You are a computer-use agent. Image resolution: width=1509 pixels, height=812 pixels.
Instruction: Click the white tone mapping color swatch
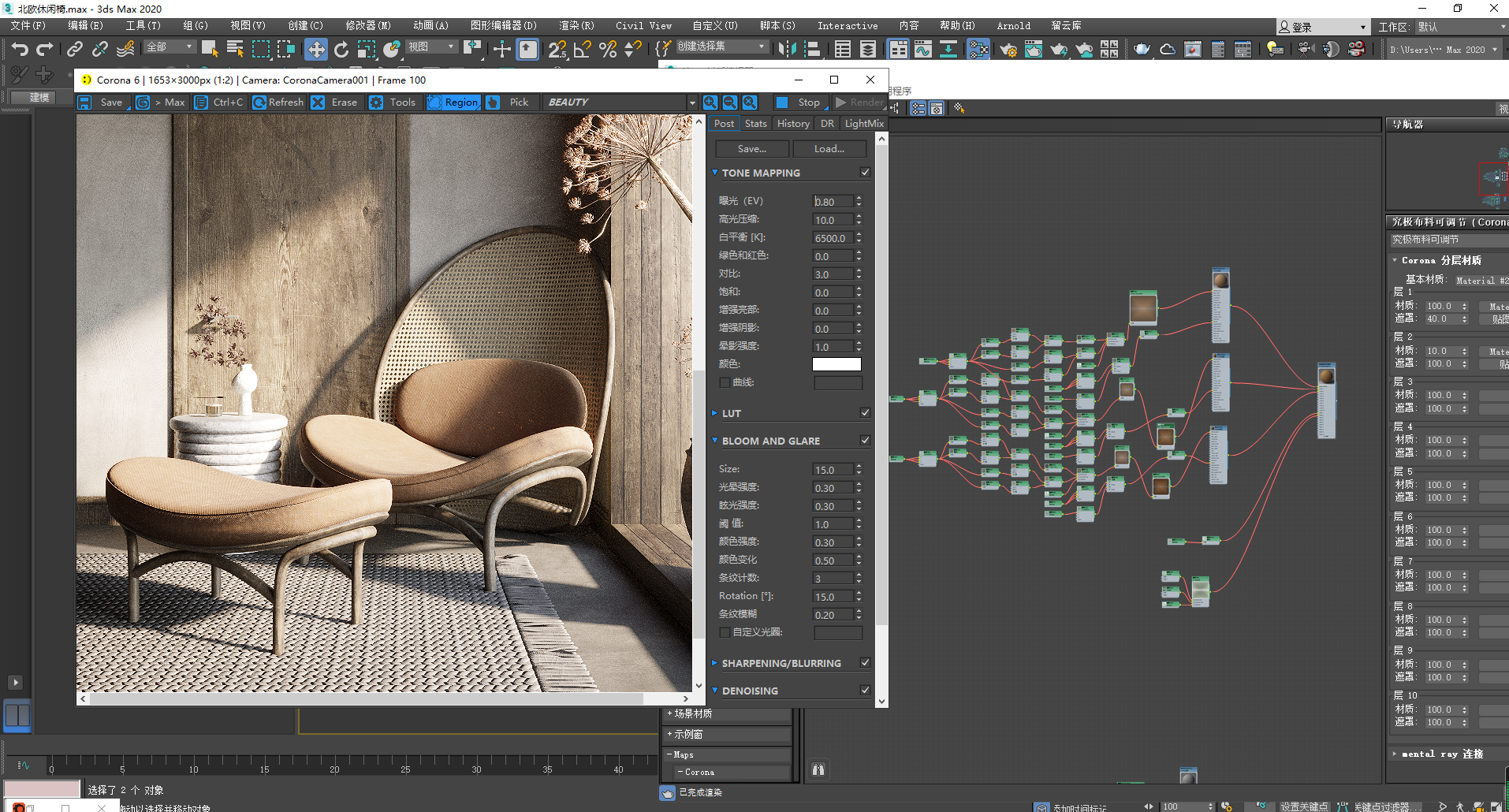pyautogui.click(x=836, y=364)
